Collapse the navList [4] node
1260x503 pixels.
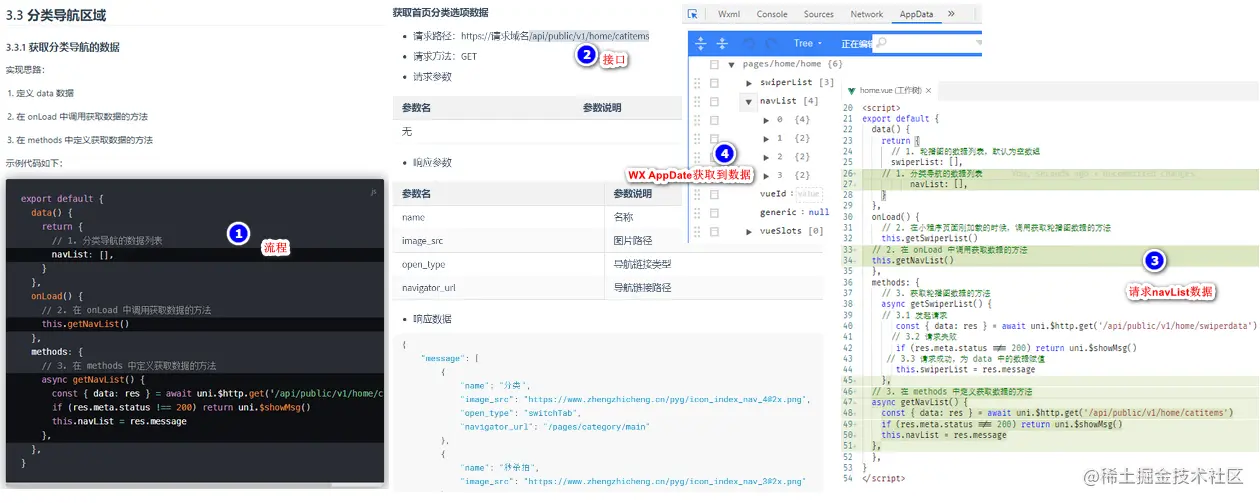click(x=748, y=101)
